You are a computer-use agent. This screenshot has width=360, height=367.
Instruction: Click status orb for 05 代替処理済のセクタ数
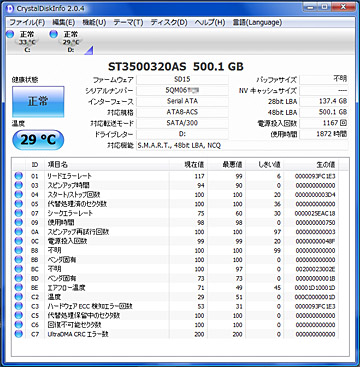coord(19,204)
